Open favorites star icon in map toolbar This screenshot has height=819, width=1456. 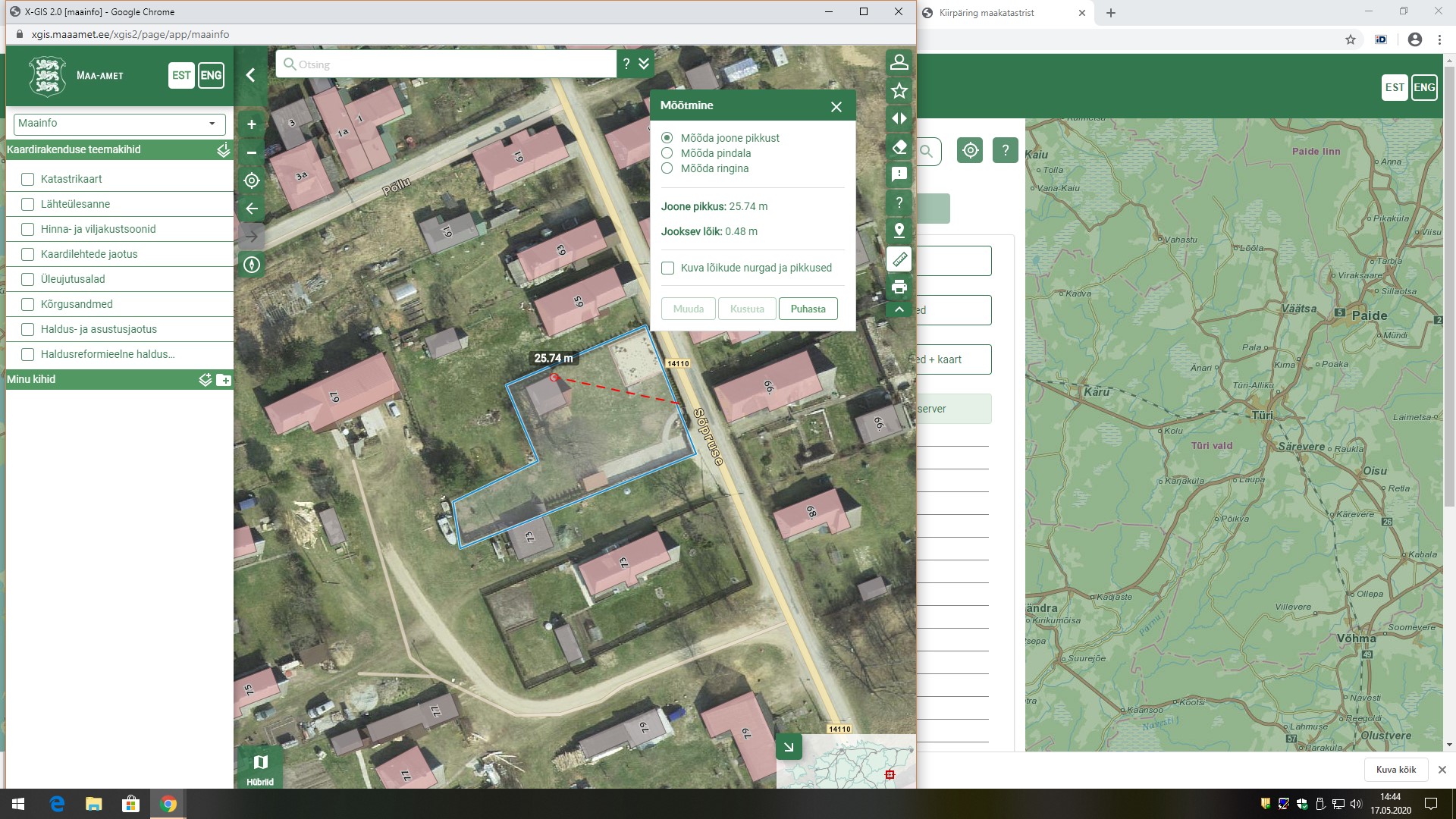pos(899,91)
